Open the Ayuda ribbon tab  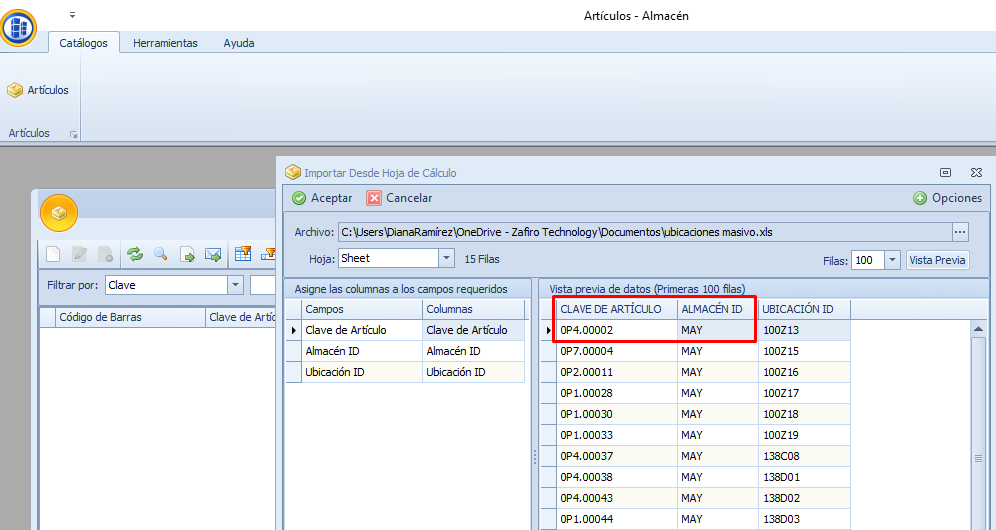(x=239, y=43)
